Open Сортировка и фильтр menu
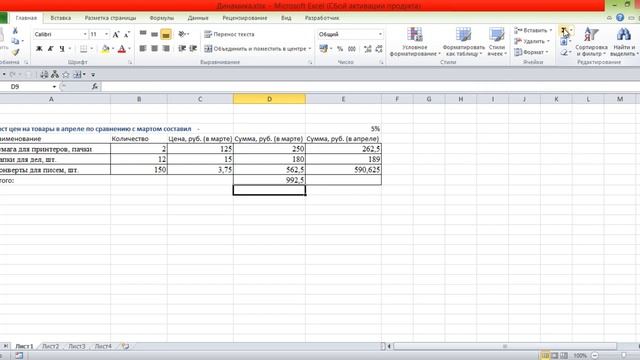Image resolution: width=640 pixels, height=360 pixels. (591, 42)
